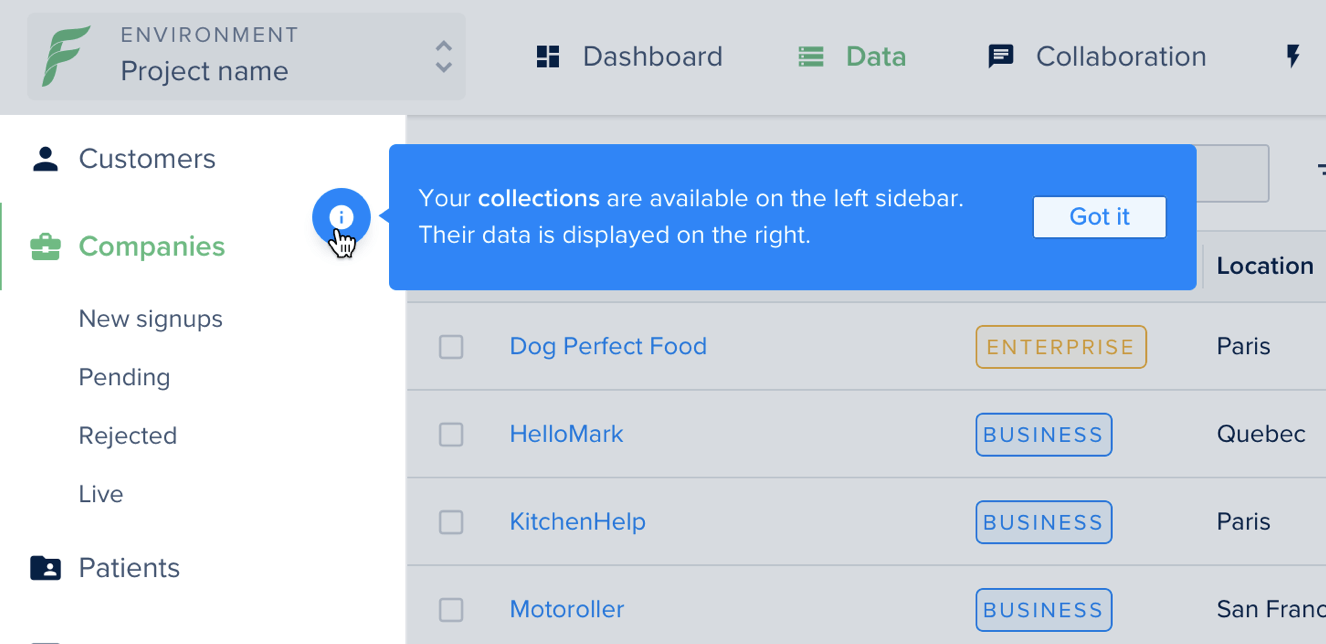
Task: Click the environment selector up-down arrows
Action: pos(444,57)
